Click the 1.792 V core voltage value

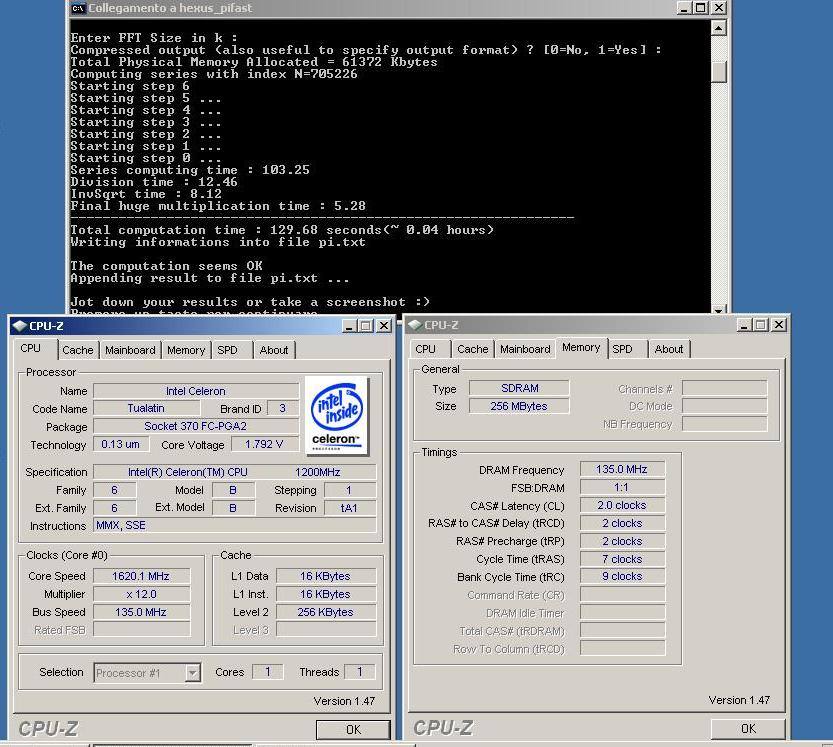265,444
